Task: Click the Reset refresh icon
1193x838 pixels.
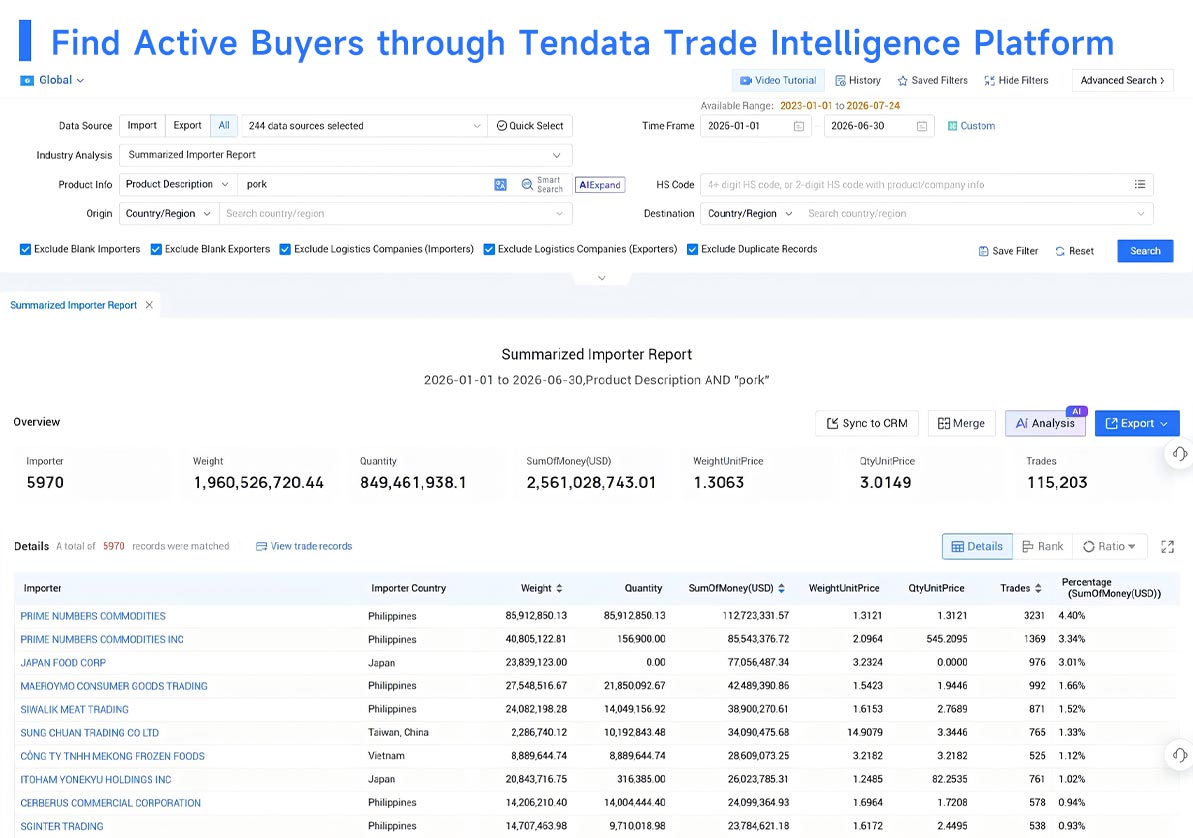Action: point(1060,251)
